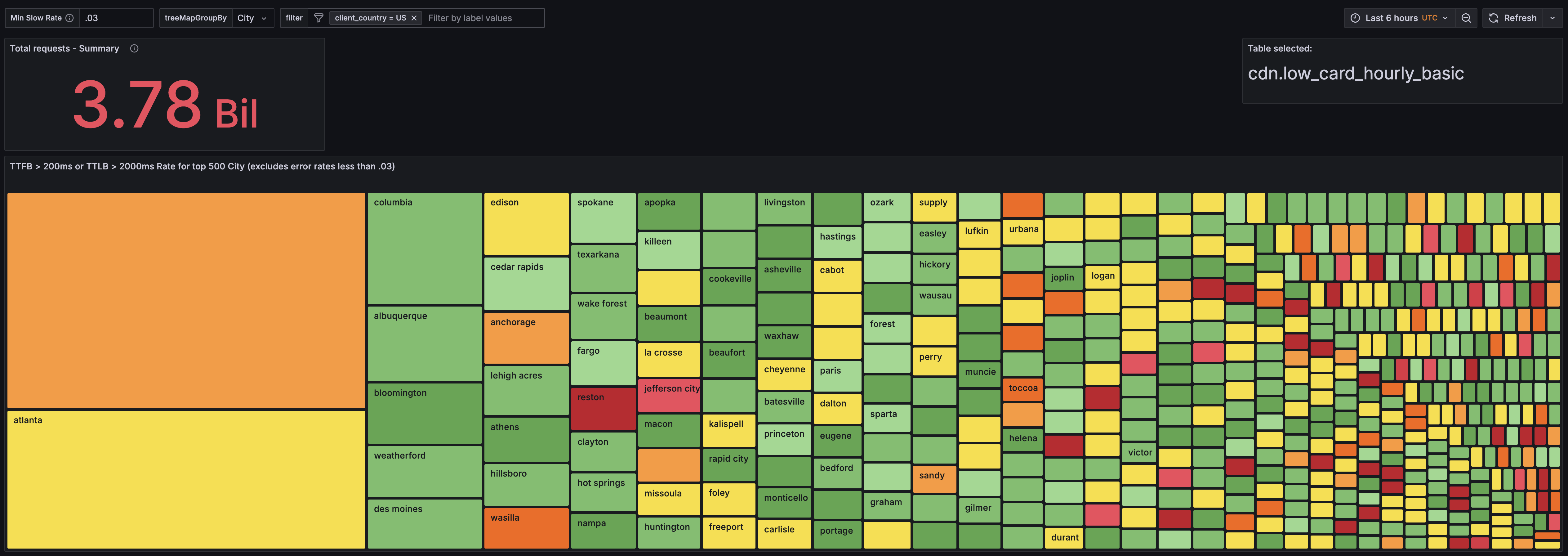Select the missoula treemap tile
The image size is (1568, 556).
(669, 500)
